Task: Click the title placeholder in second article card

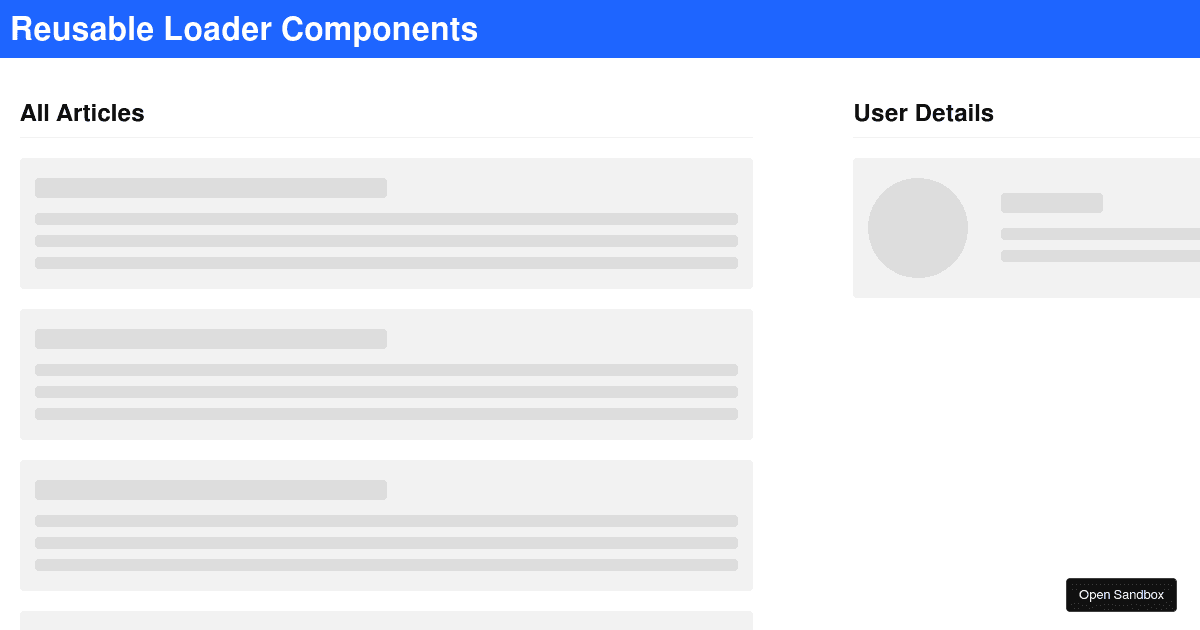Action: [210, 339]
